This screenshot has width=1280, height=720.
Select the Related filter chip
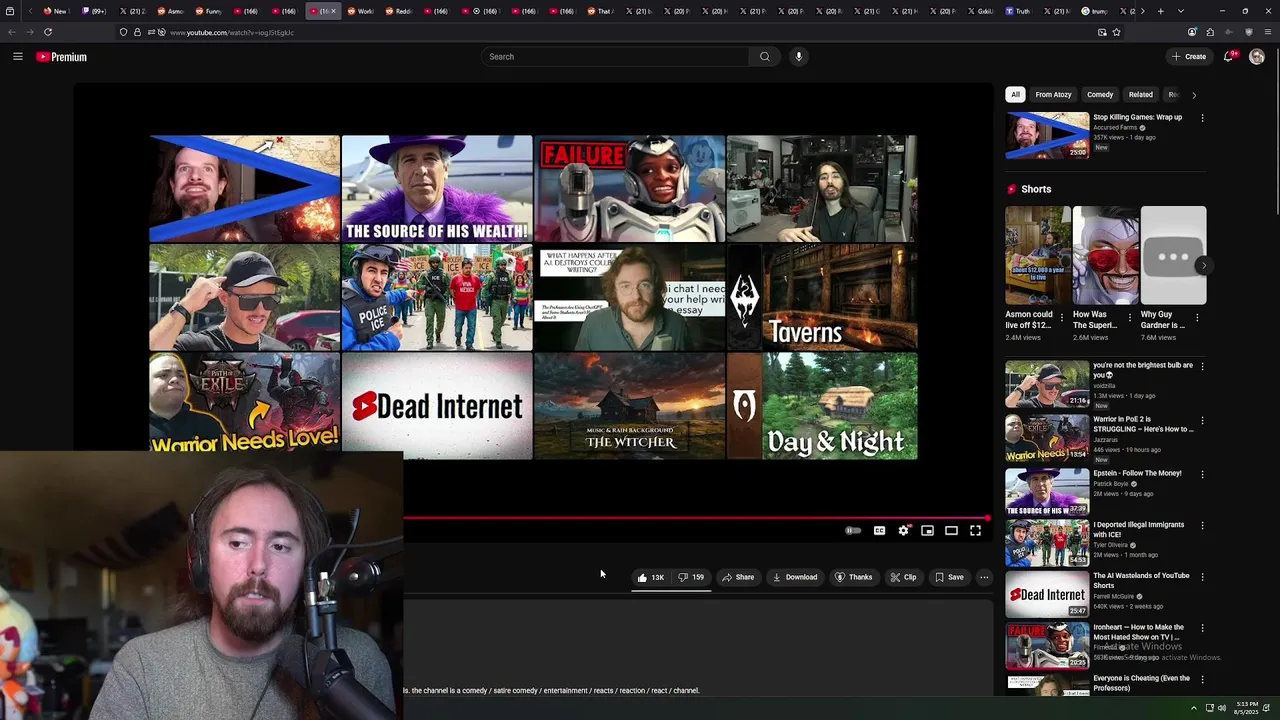[1141, 95]
